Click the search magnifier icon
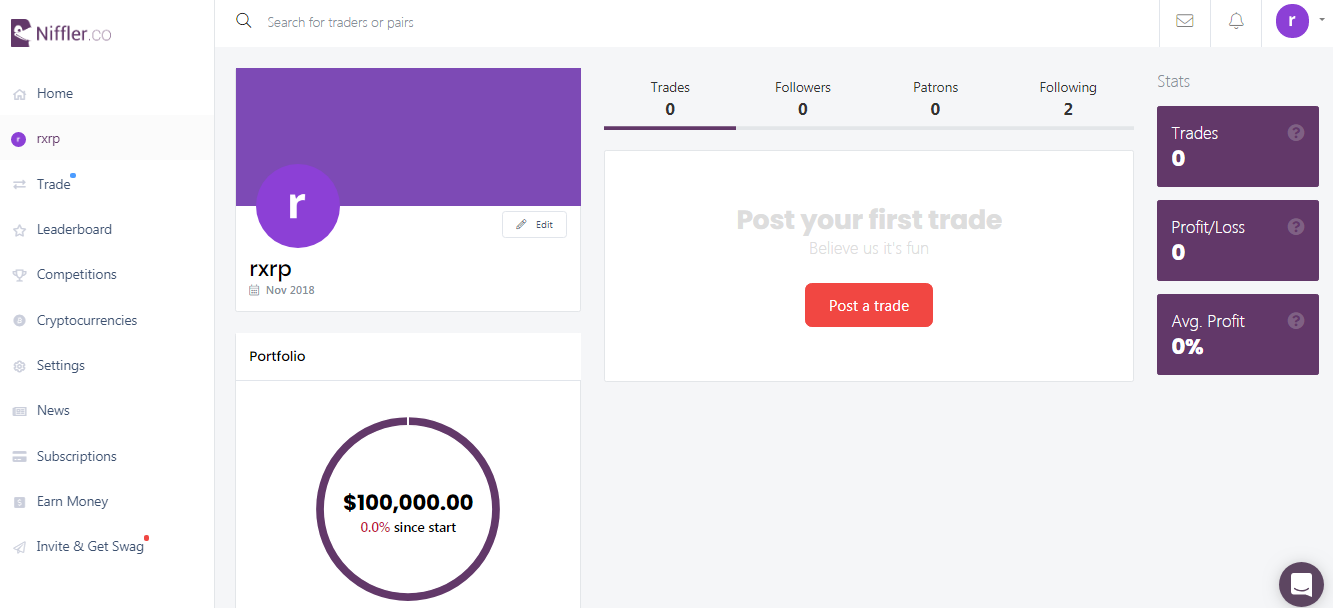 (243, 21)
